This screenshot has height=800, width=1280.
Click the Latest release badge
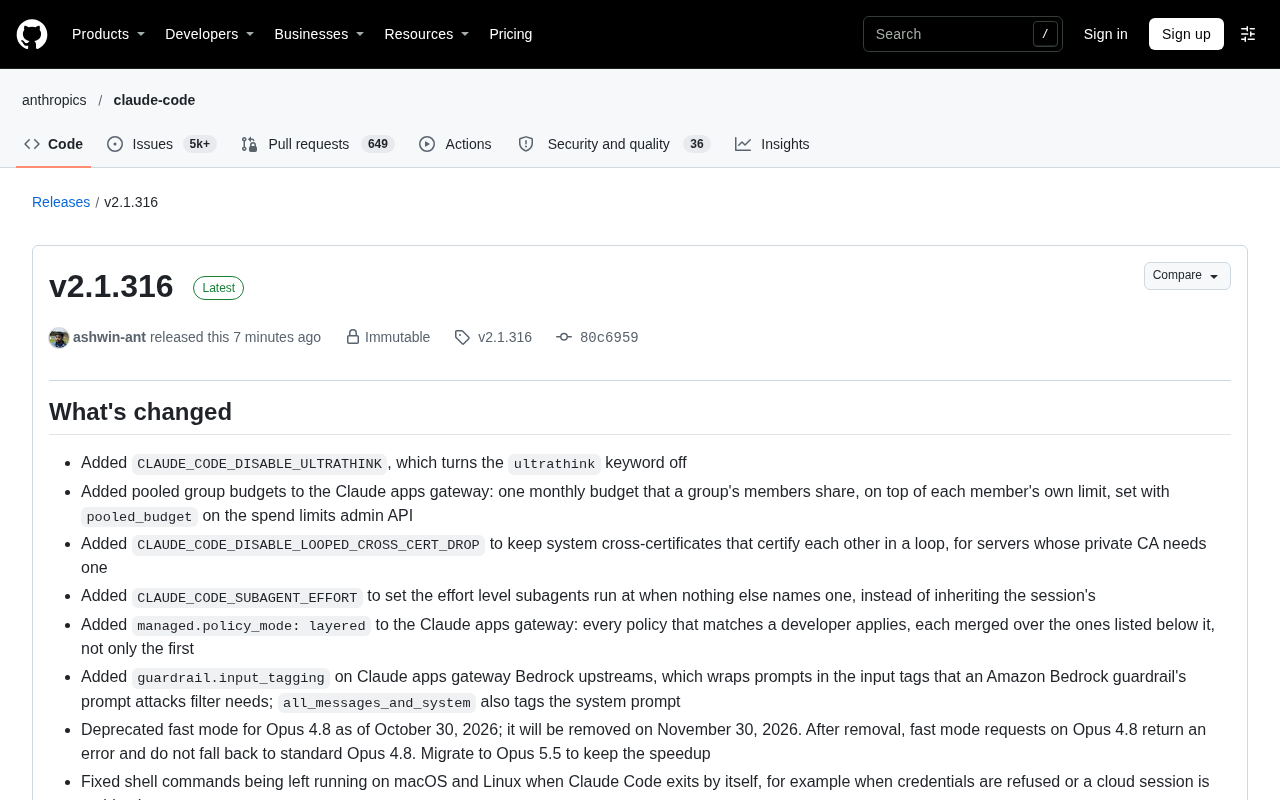pos(218,288)
